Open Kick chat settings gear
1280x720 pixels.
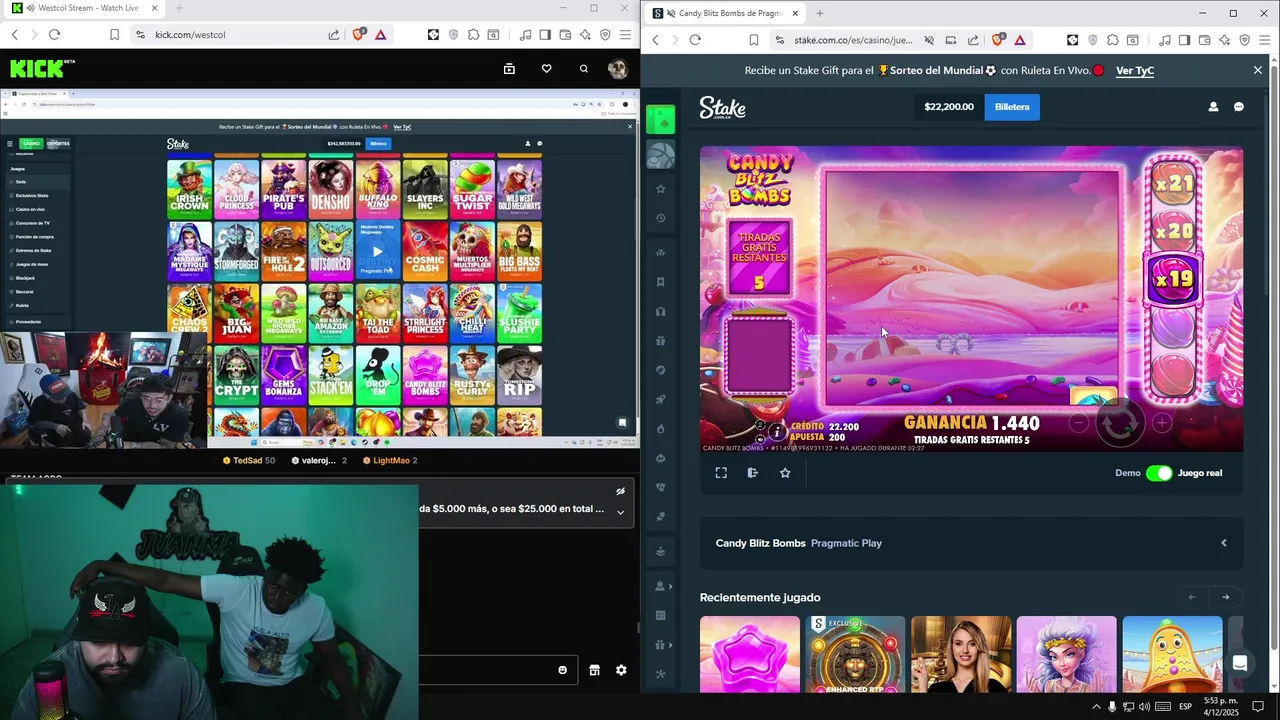point(621,670)
